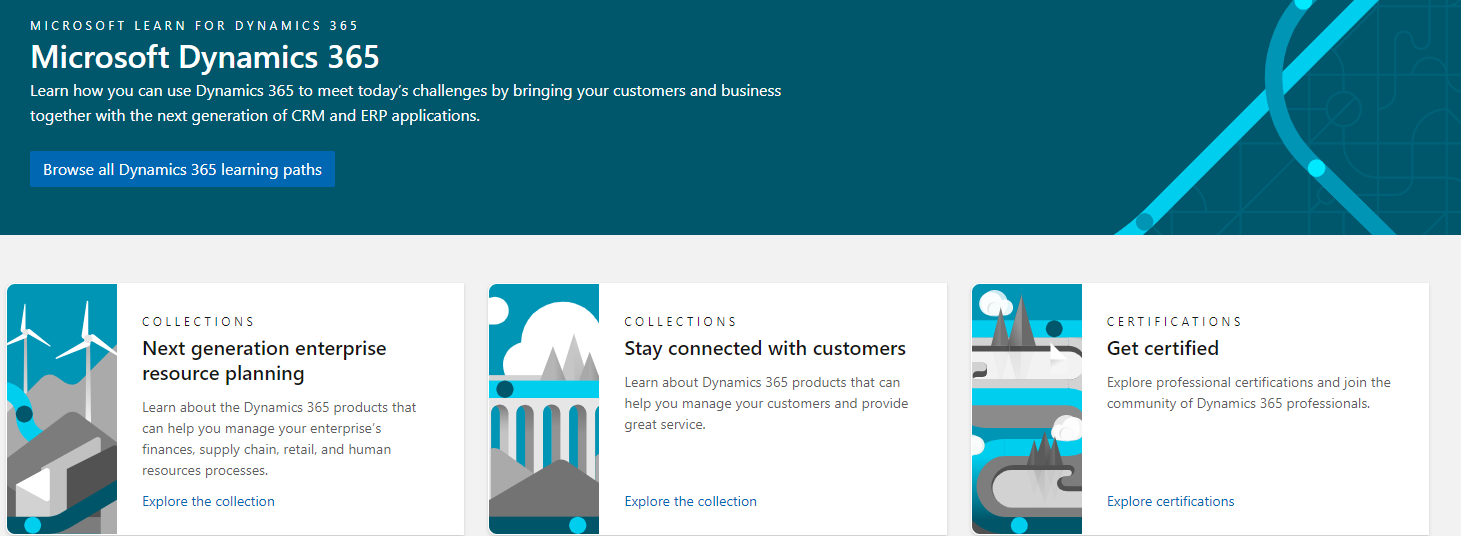Screen dimensions: 1461x536
Task: Click description about exploring professional certifications
Action: pyautogui.click(x=1248, y=393)
